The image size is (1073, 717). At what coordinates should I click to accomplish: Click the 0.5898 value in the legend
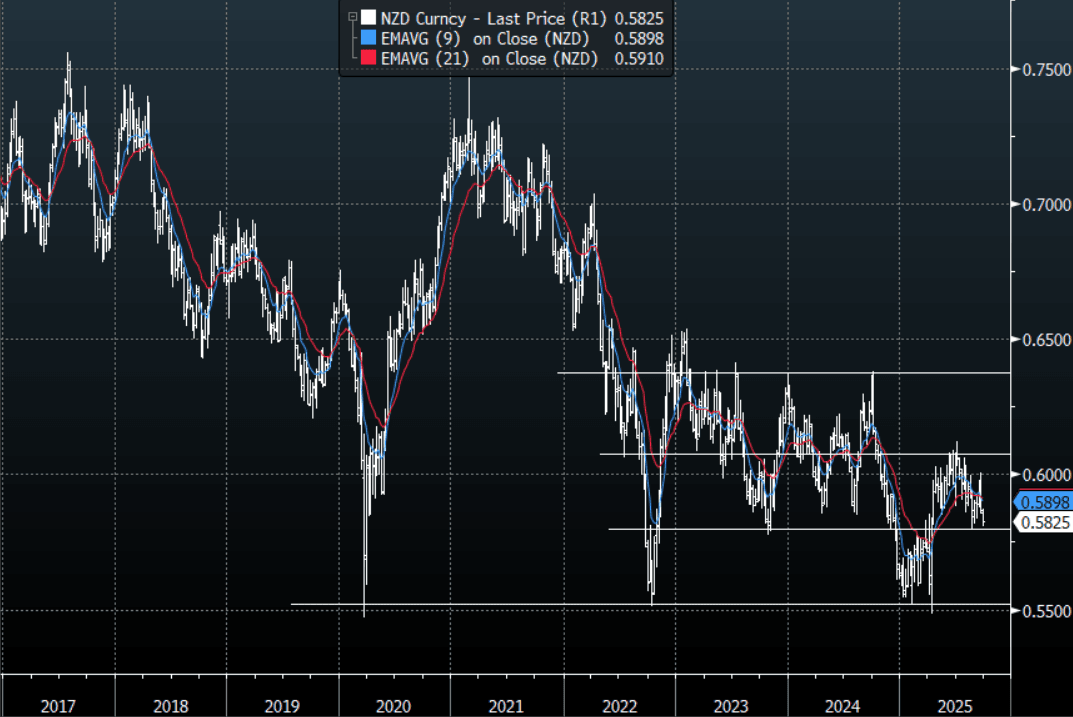click(639, 38)
